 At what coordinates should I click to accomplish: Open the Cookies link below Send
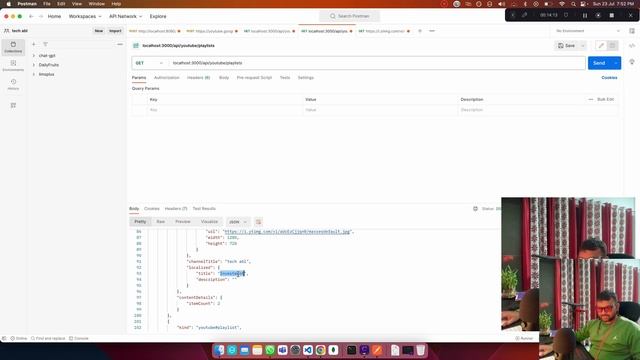coord(609,78)
